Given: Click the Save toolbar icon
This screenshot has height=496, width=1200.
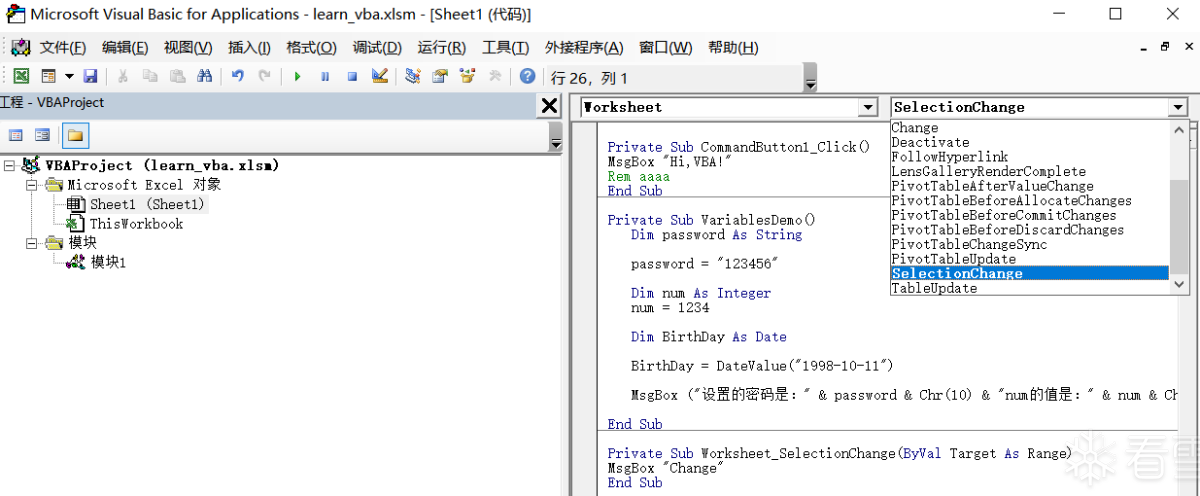Looking at the screenshot, I should pos(90,77).
